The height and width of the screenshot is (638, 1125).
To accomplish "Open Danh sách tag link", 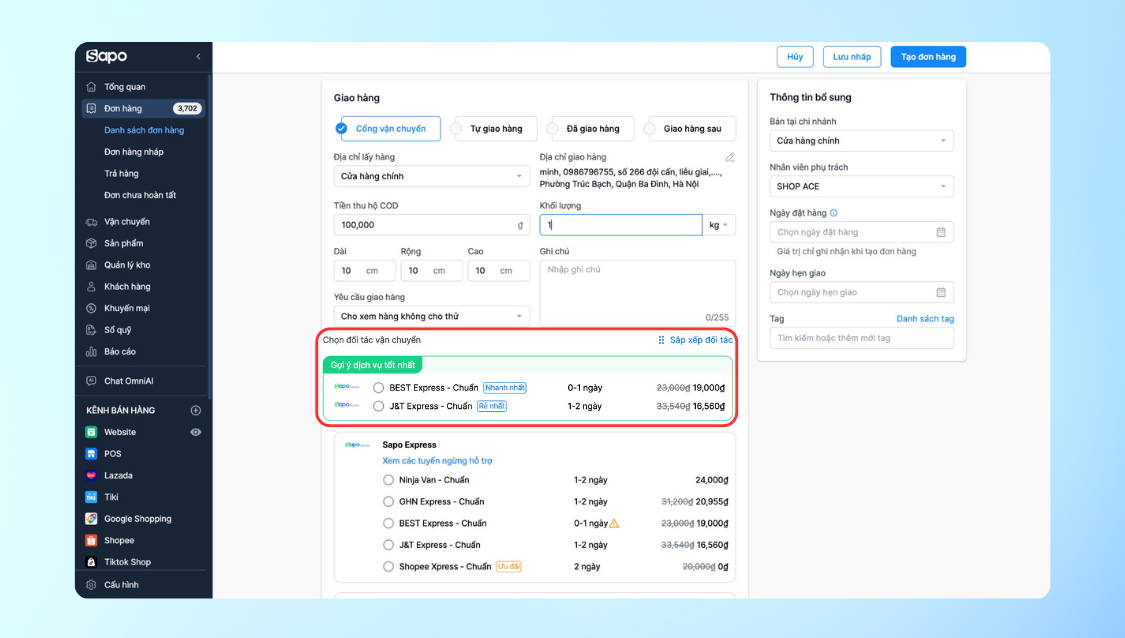I will 925,319.
